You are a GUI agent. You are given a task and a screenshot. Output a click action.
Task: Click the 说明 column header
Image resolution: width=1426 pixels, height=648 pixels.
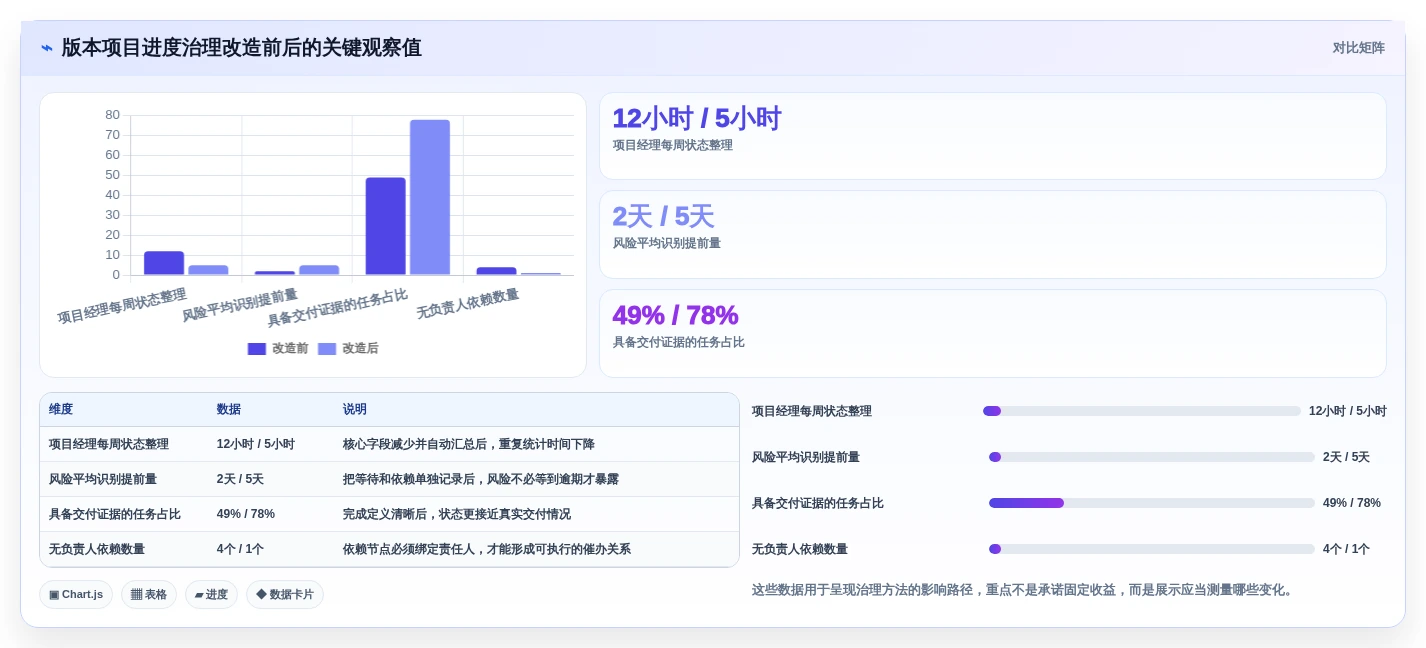click(355, 409)
